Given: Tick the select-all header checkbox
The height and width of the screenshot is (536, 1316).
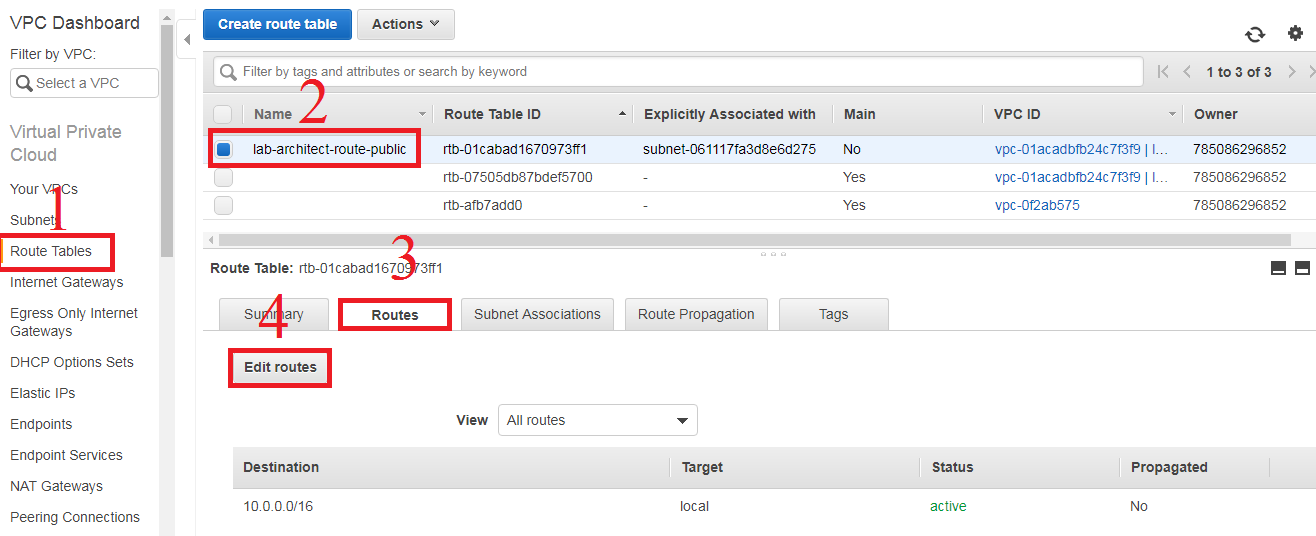Looking at the screenshot, I should tap(223, 114).
